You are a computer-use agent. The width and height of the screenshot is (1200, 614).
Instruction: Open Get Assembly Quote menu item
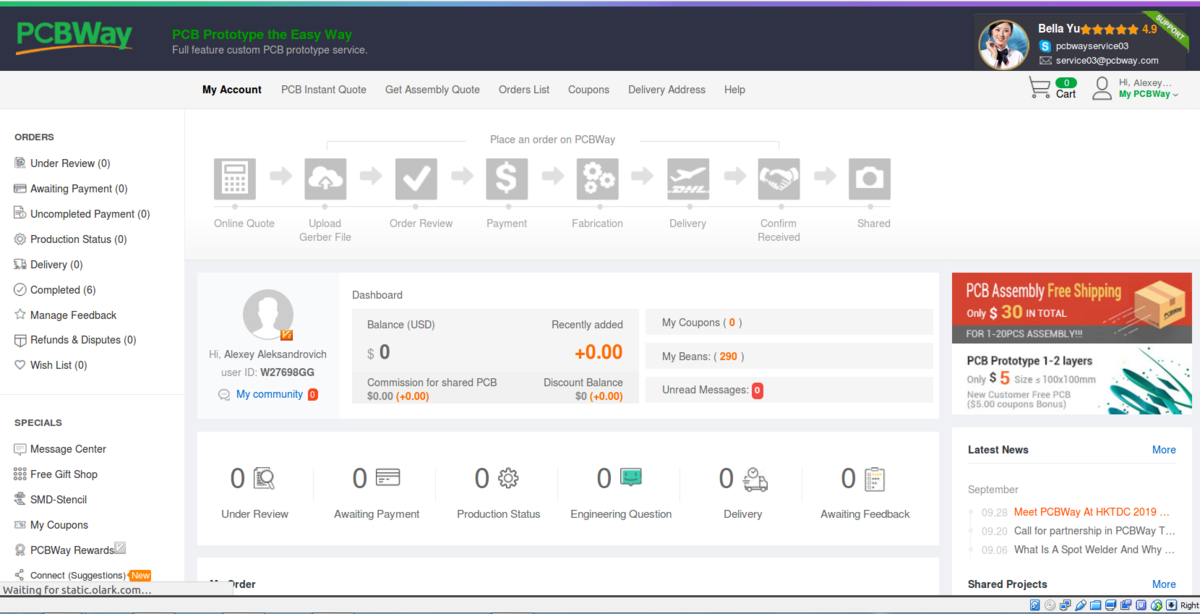point(433,90)
